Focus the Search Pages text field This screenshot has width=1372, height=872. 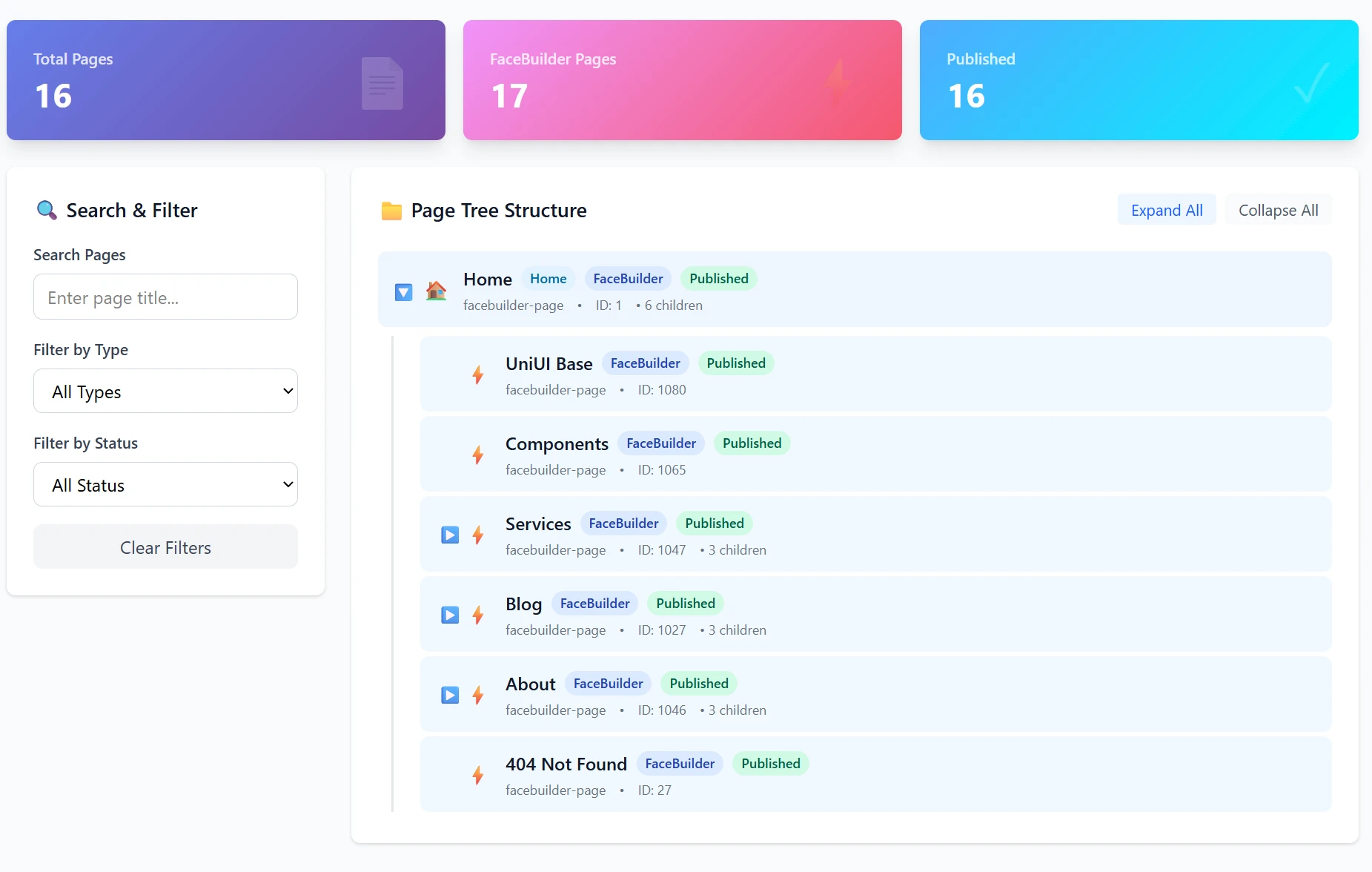(x=165, y=297)
